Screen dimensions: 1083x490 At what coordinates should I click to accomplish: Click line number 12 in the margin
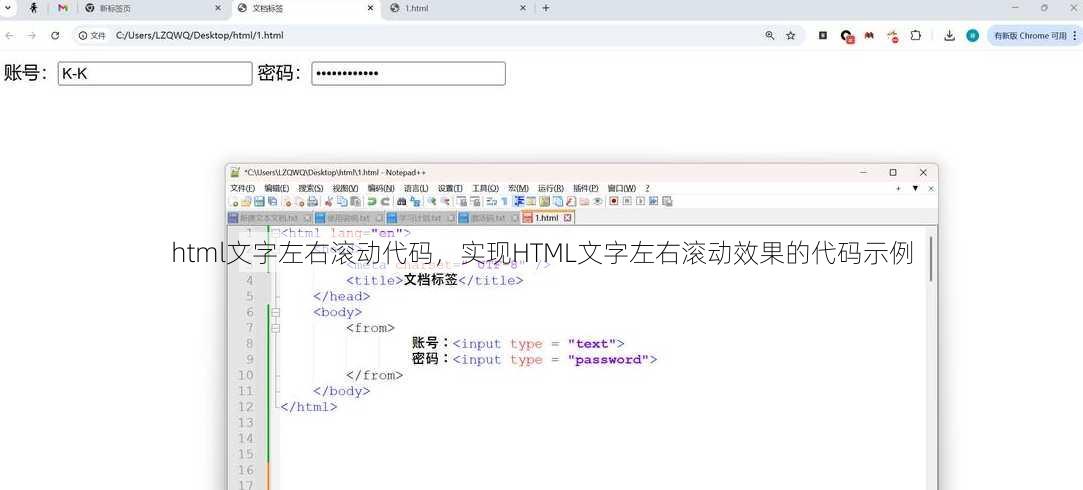point(246,407)
